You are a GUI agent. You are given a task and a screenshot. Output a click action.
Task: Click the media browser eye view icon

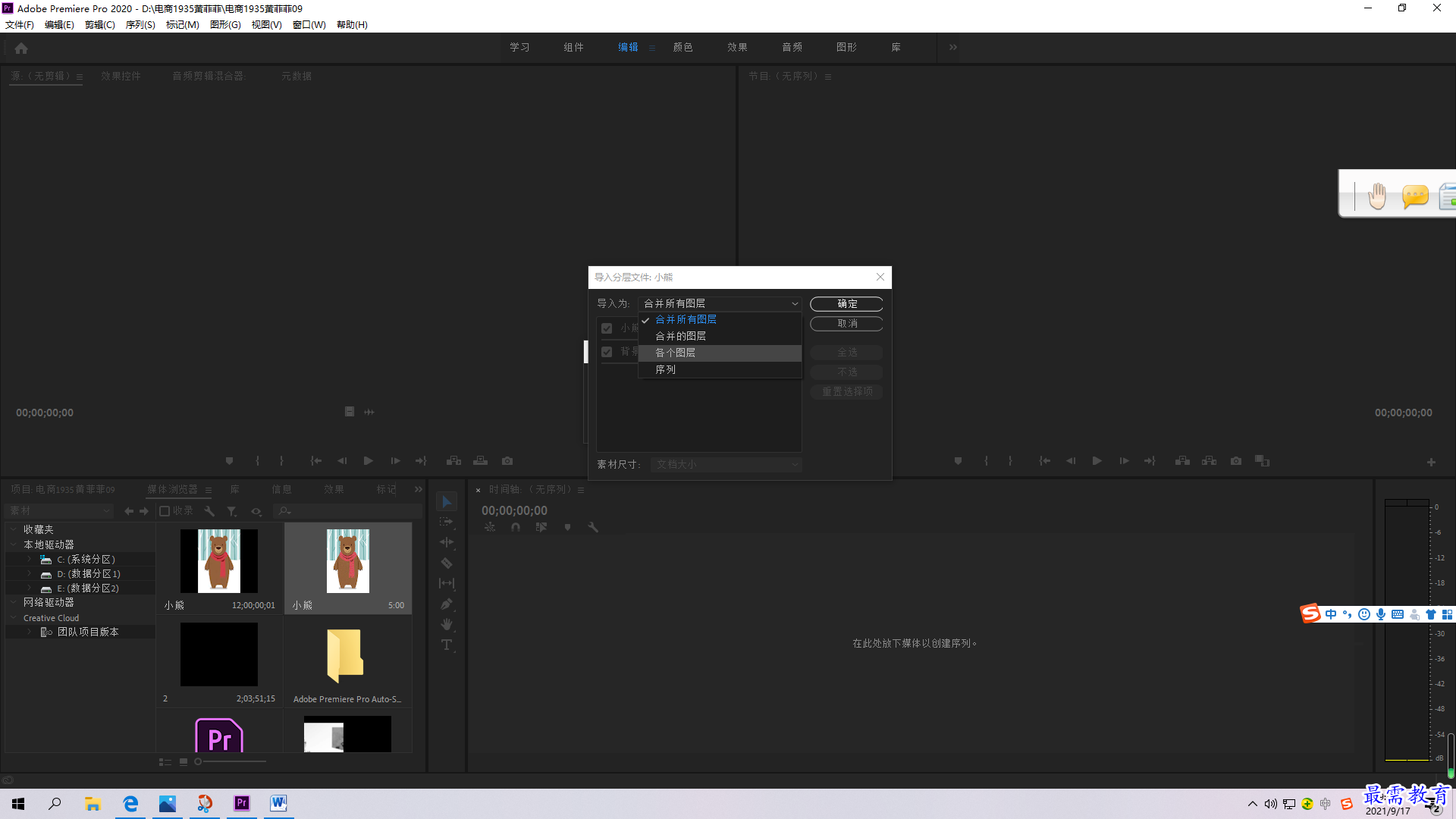[256, 511]
